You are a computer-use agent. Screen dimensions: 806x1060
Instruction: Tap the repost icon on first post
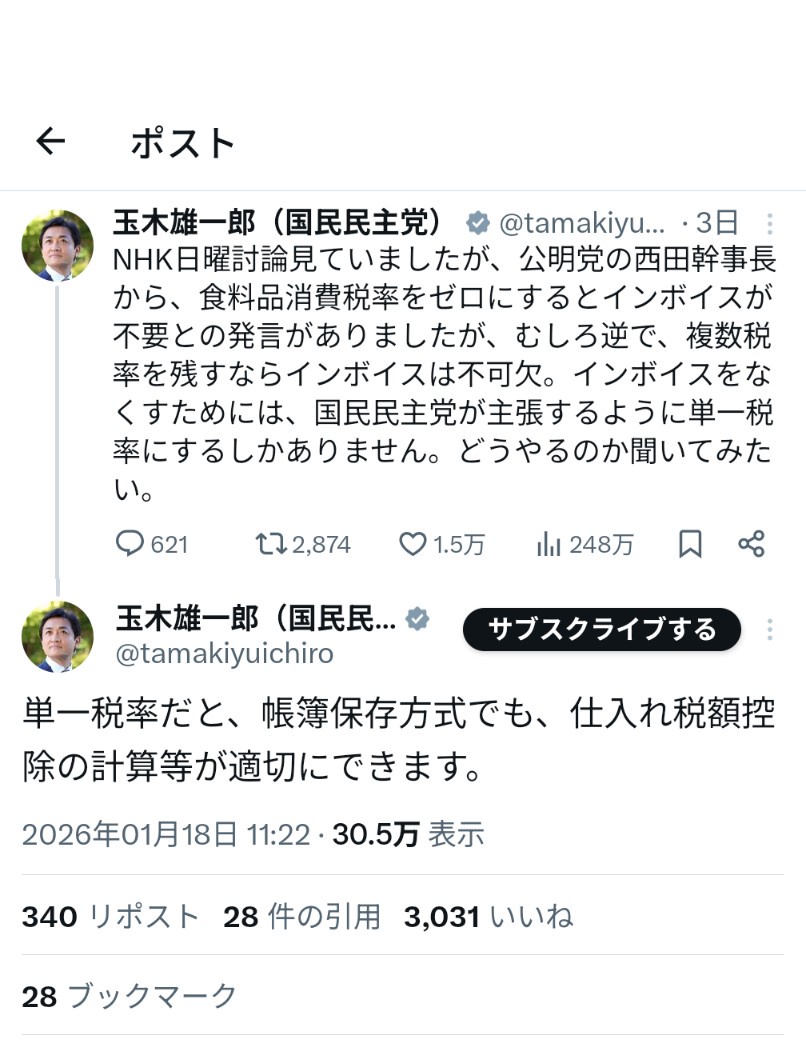[268, 544]
